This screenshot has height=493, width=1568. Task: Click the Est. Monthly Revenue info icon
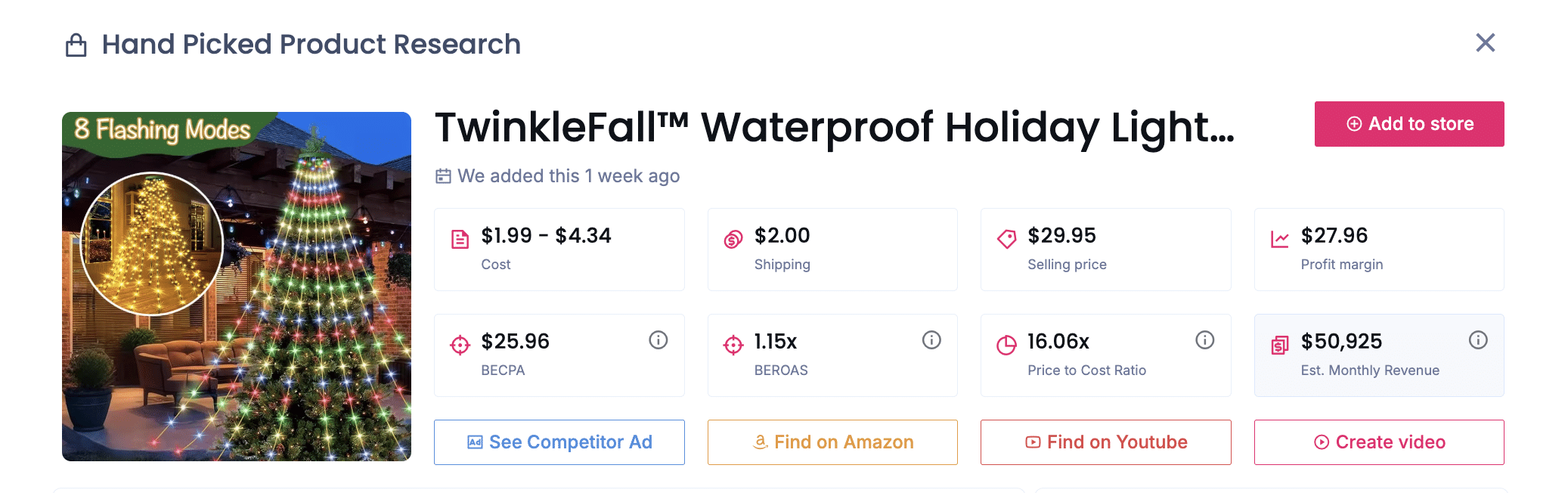[1478, 340]
